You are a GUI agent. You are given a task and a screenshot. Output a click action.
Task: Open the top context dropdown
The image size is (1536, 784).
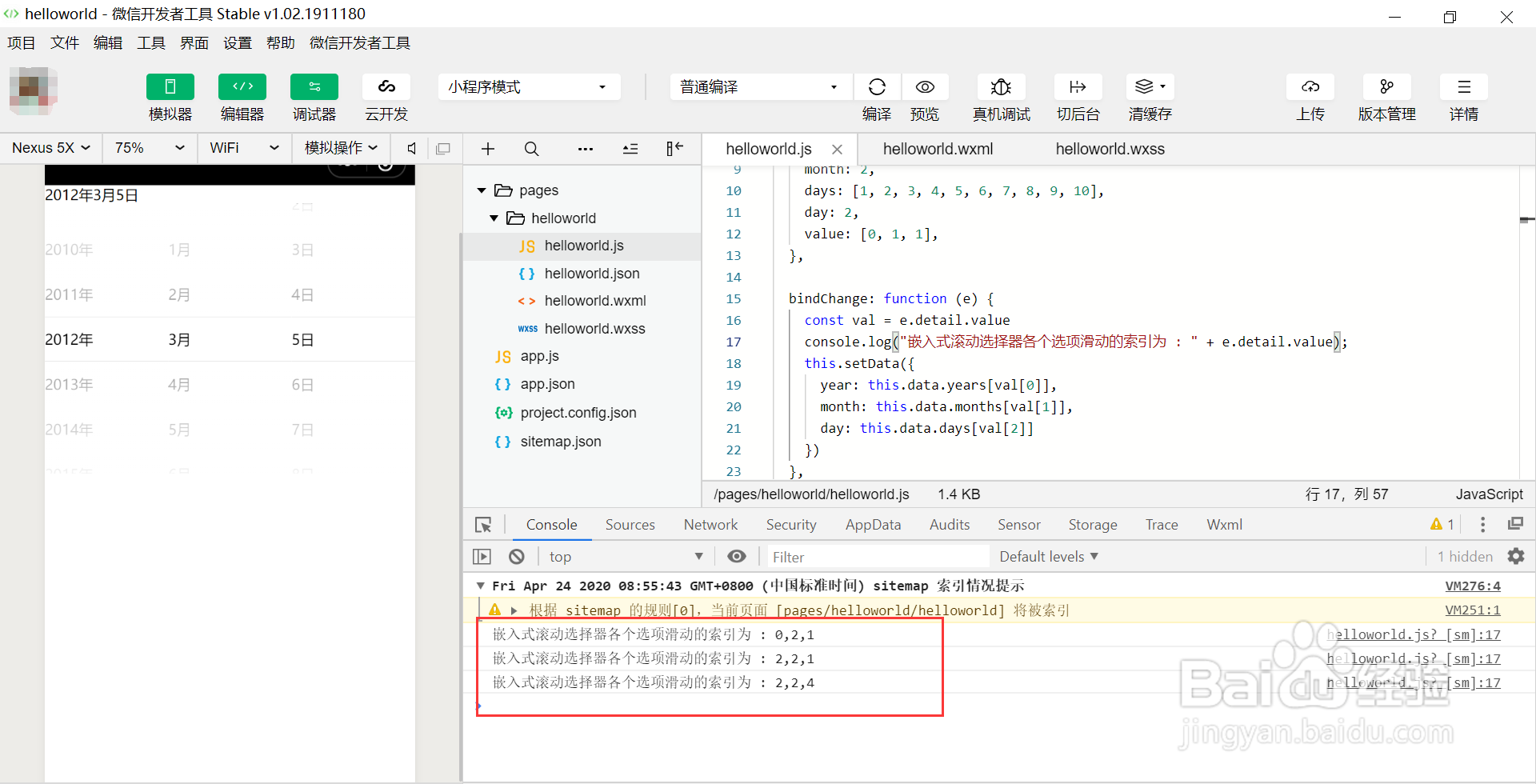(x=626, y=557)
